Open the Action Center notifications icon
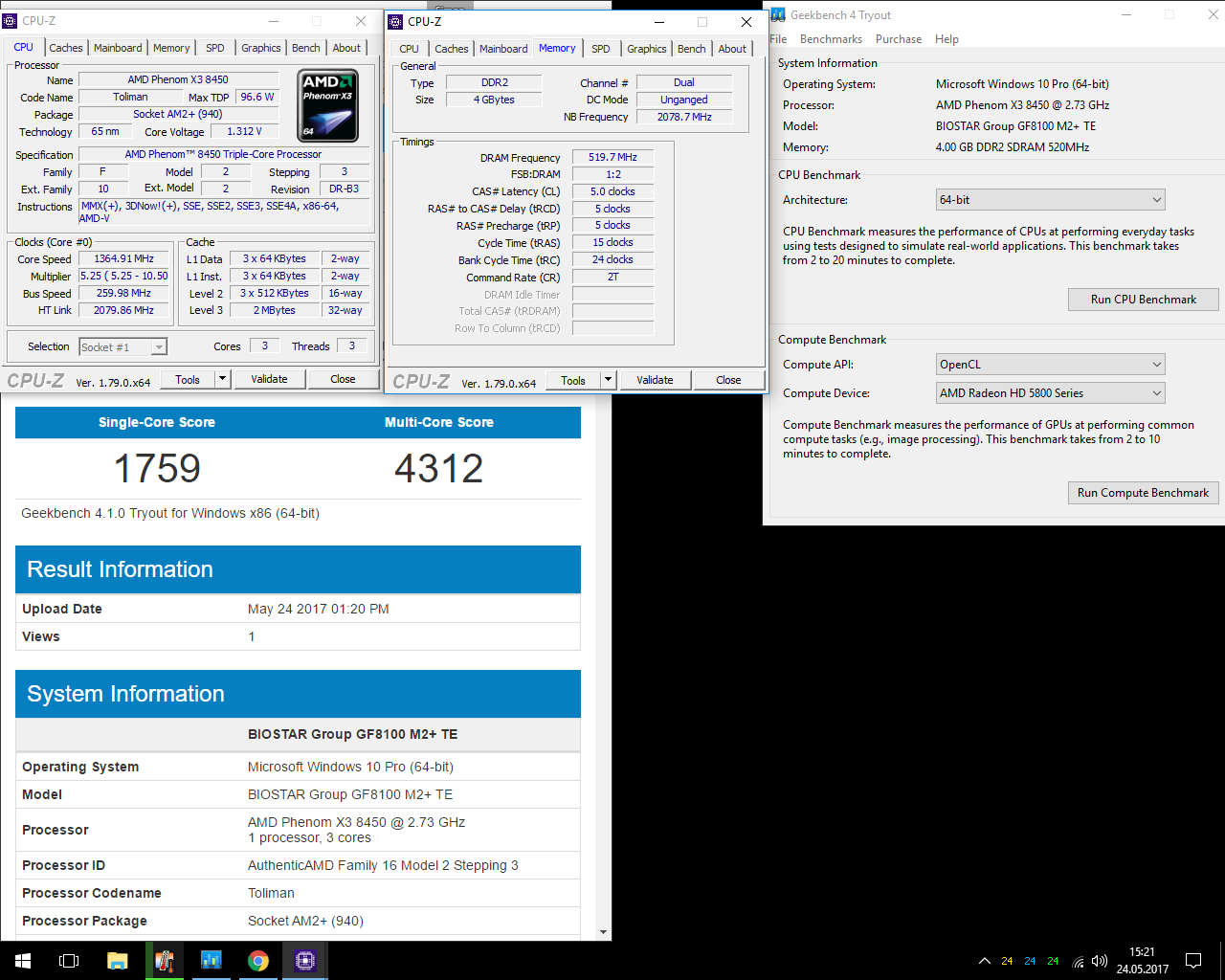 [1193, 961]
